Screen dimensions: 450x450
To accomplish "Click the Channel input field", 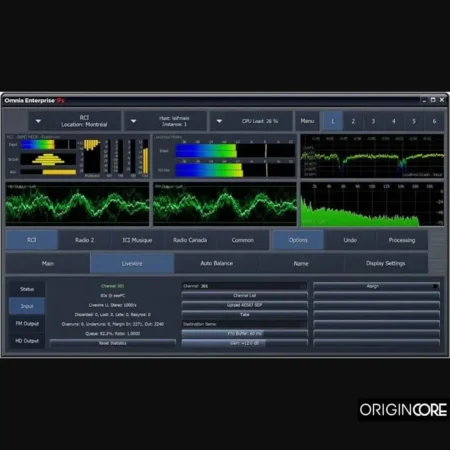I will [x=244, y=286].
